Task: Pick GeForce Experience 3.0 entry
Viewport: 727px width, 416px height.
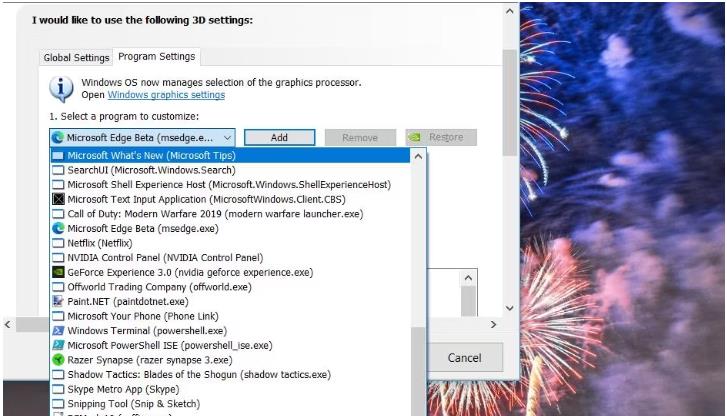Action: 230,272
